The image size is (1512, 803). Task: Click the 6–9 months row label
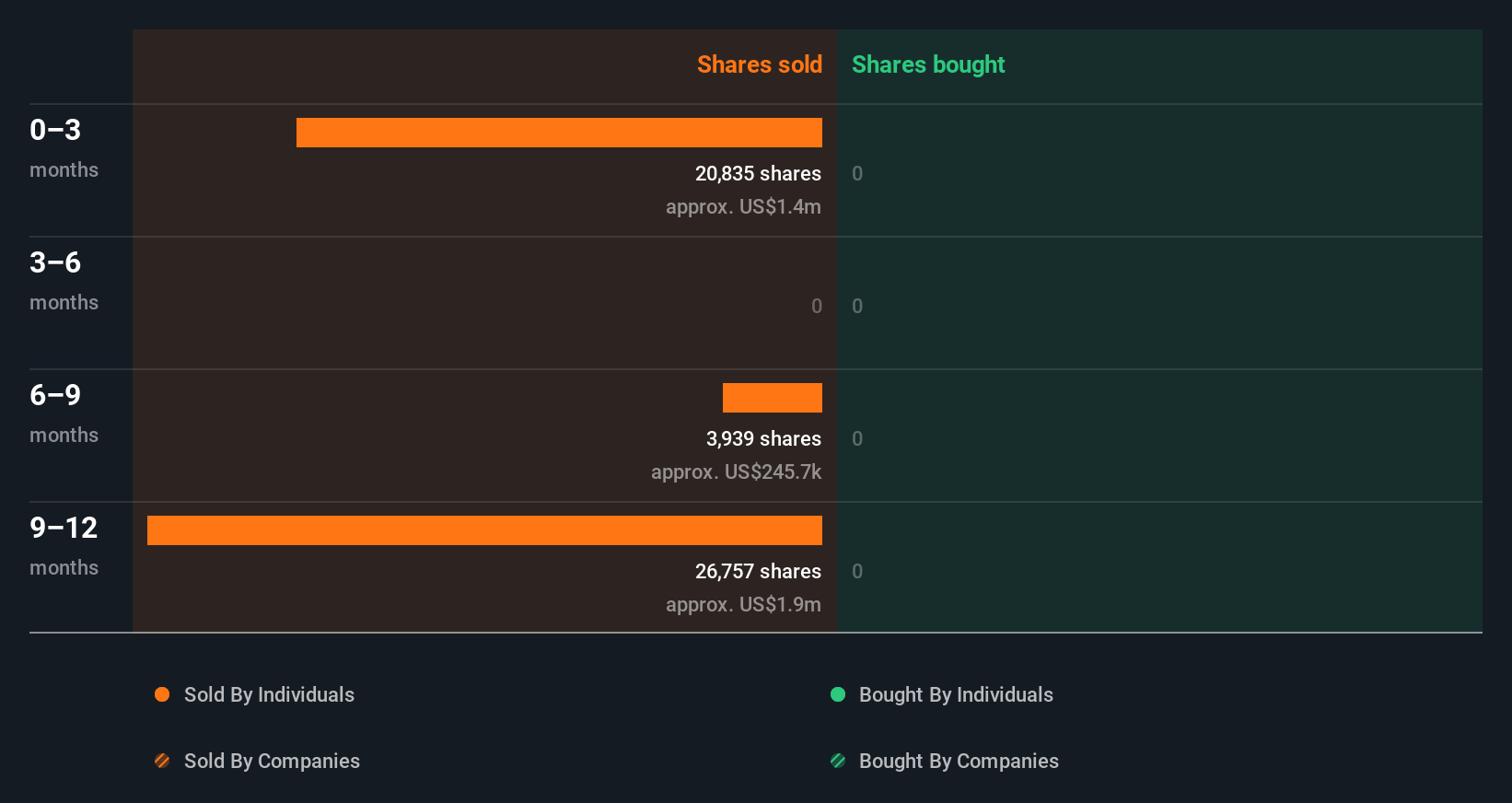point(64,413)
